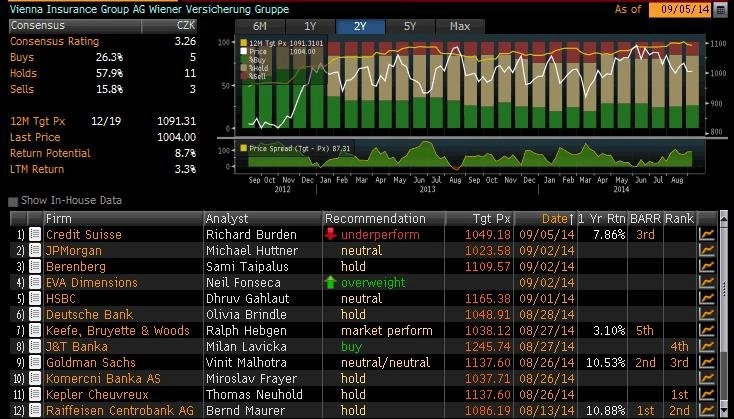Open Berenberg firm link

tap(76, 267)
